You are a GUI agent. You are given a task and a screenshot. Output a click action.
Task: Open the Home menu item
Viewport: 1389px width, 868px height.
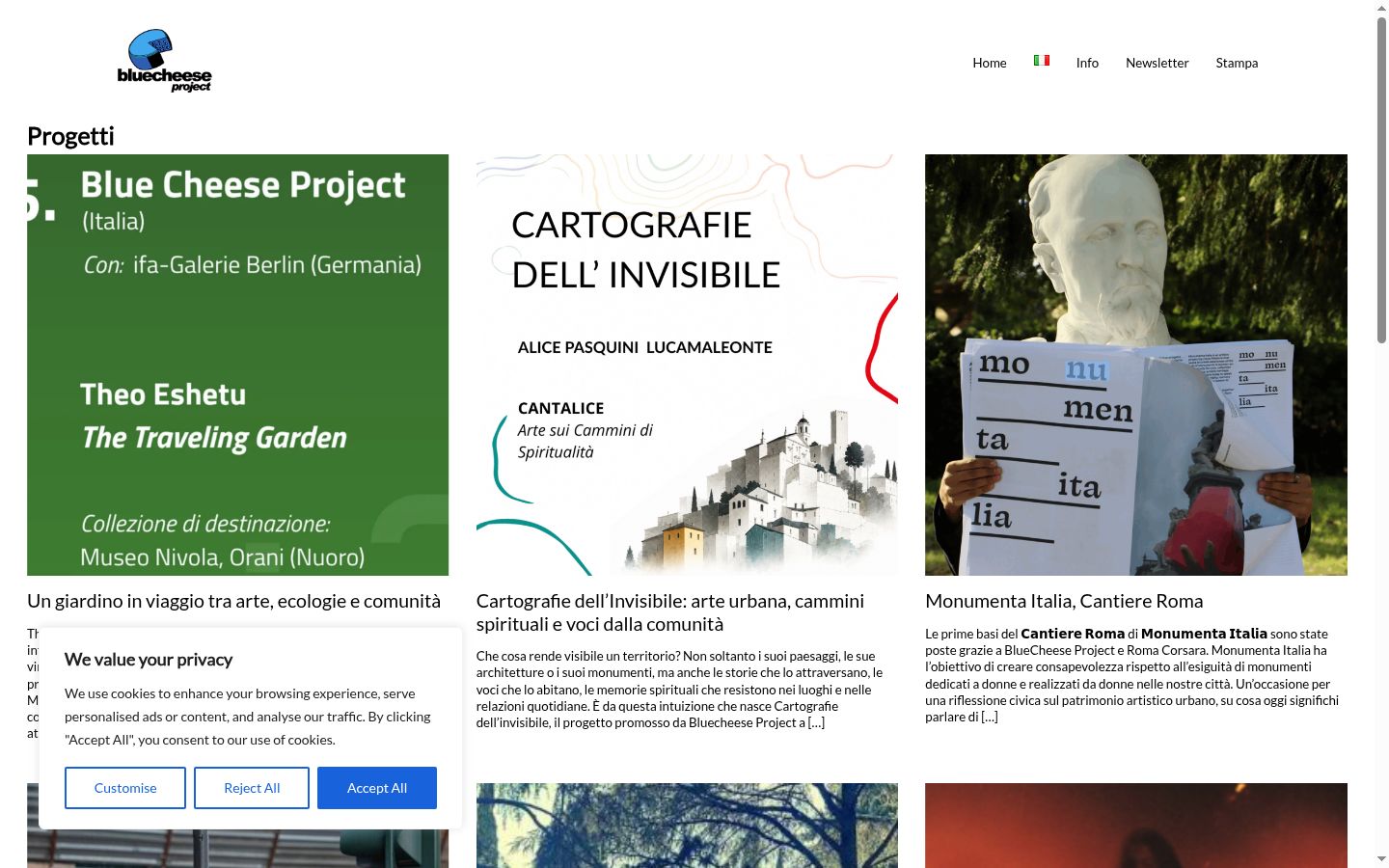point(990,63)
